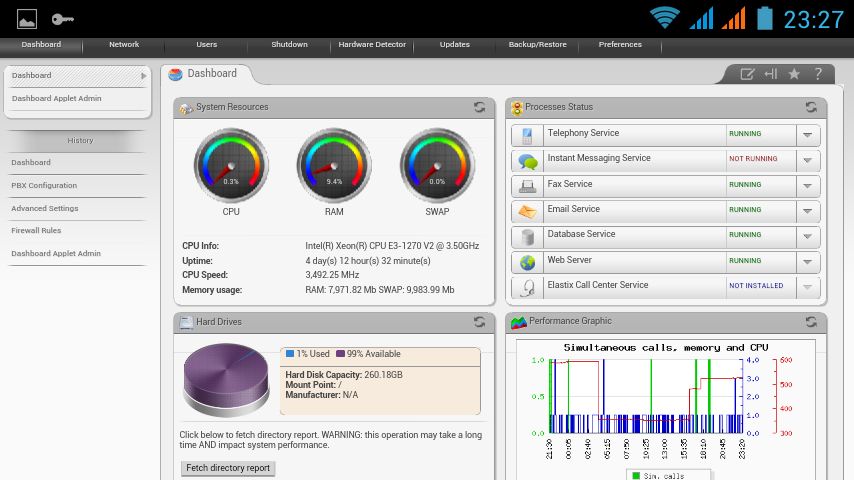This screenshot has height=480, width=854.
Task: Click the green Sim. calls legend entry
Action: coord(658,476)
